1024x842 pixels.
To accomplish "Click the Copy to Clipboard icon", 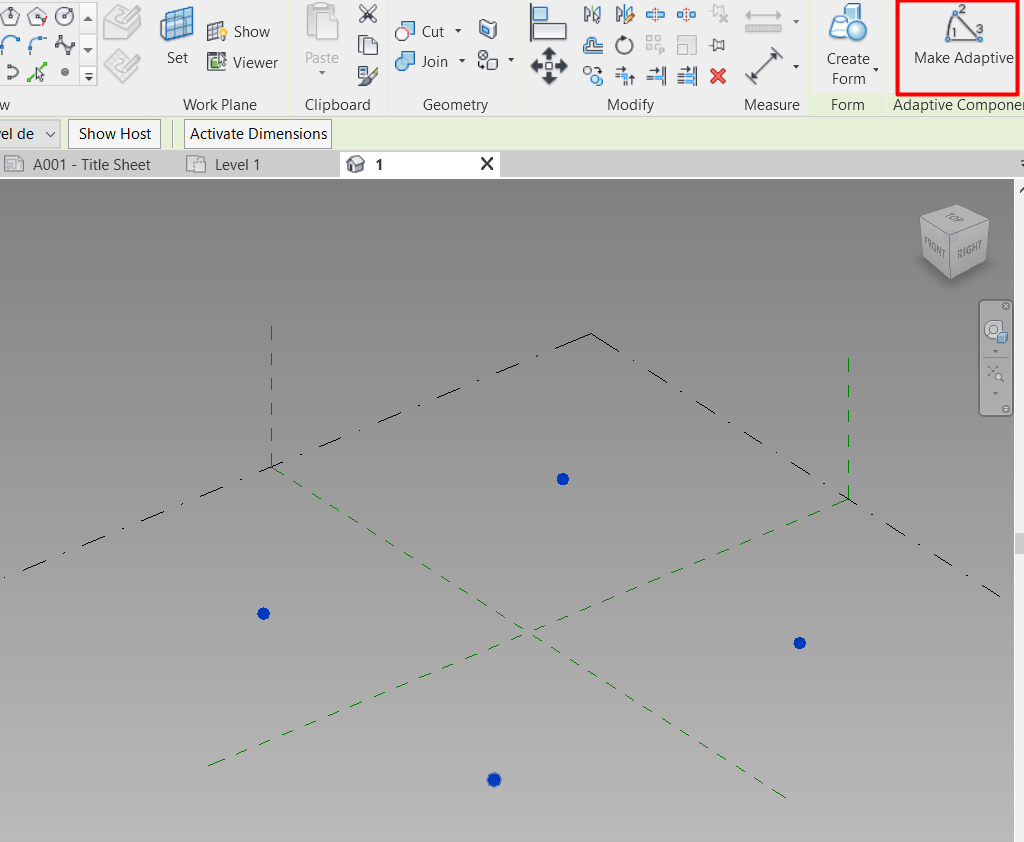I will (368, 45).
